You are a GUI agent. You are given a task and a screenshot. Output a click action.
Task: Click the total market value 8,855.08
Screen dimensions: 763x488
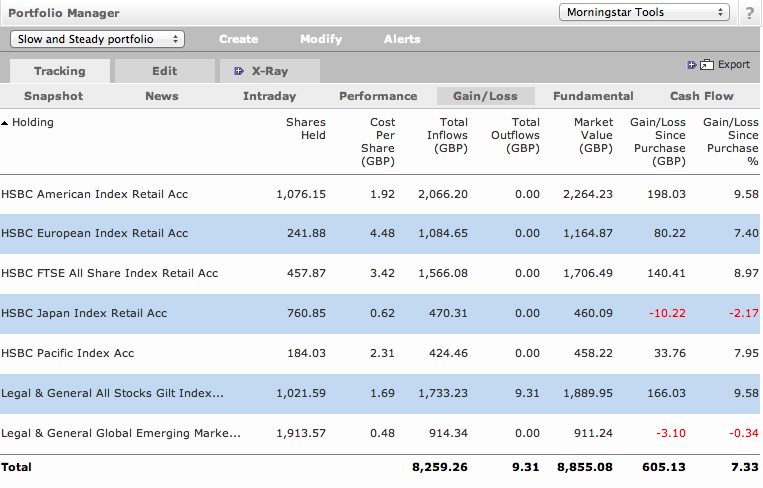point(585,468)
